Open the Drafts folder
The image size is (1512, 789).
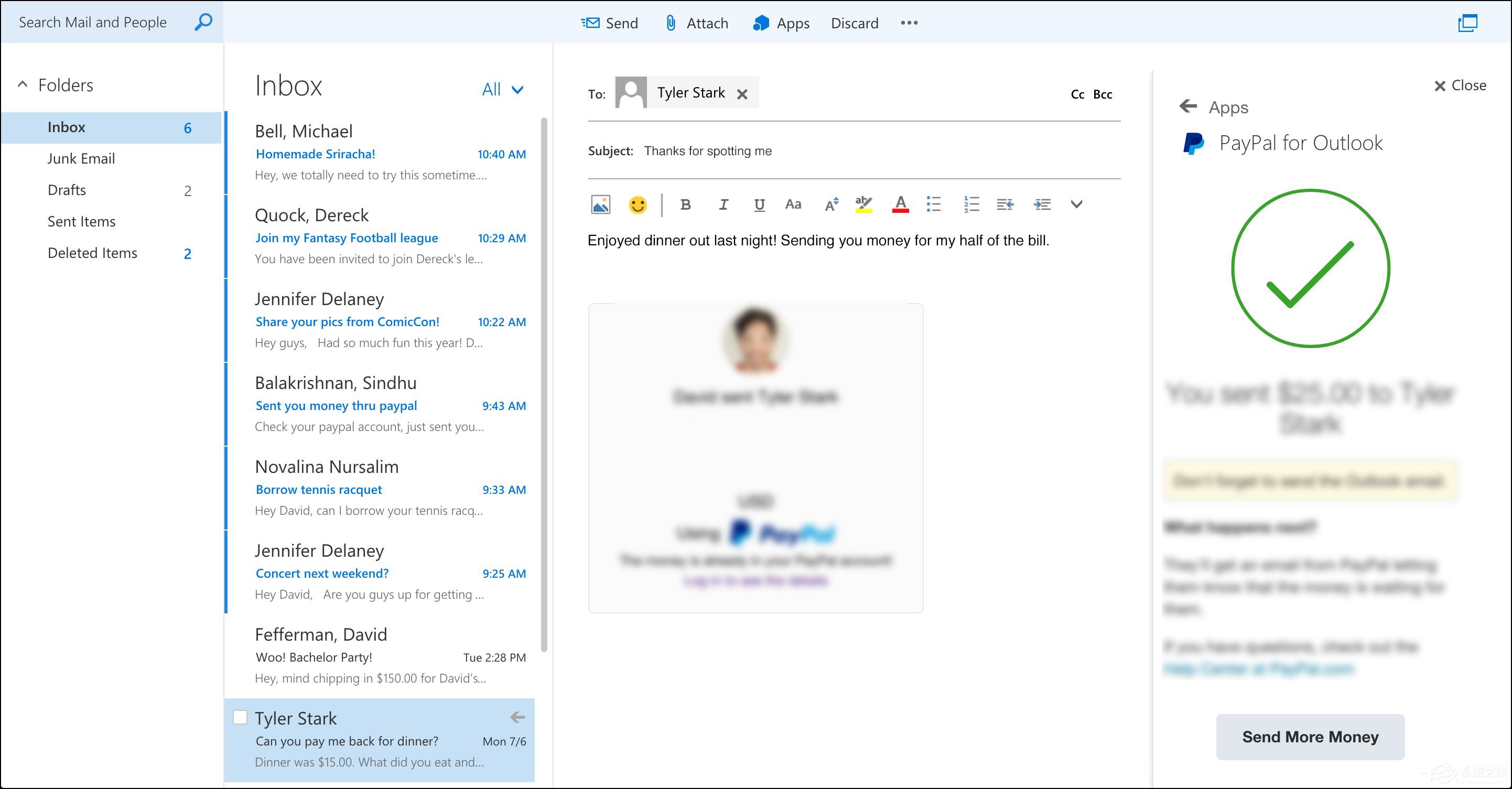click(67, 190)
